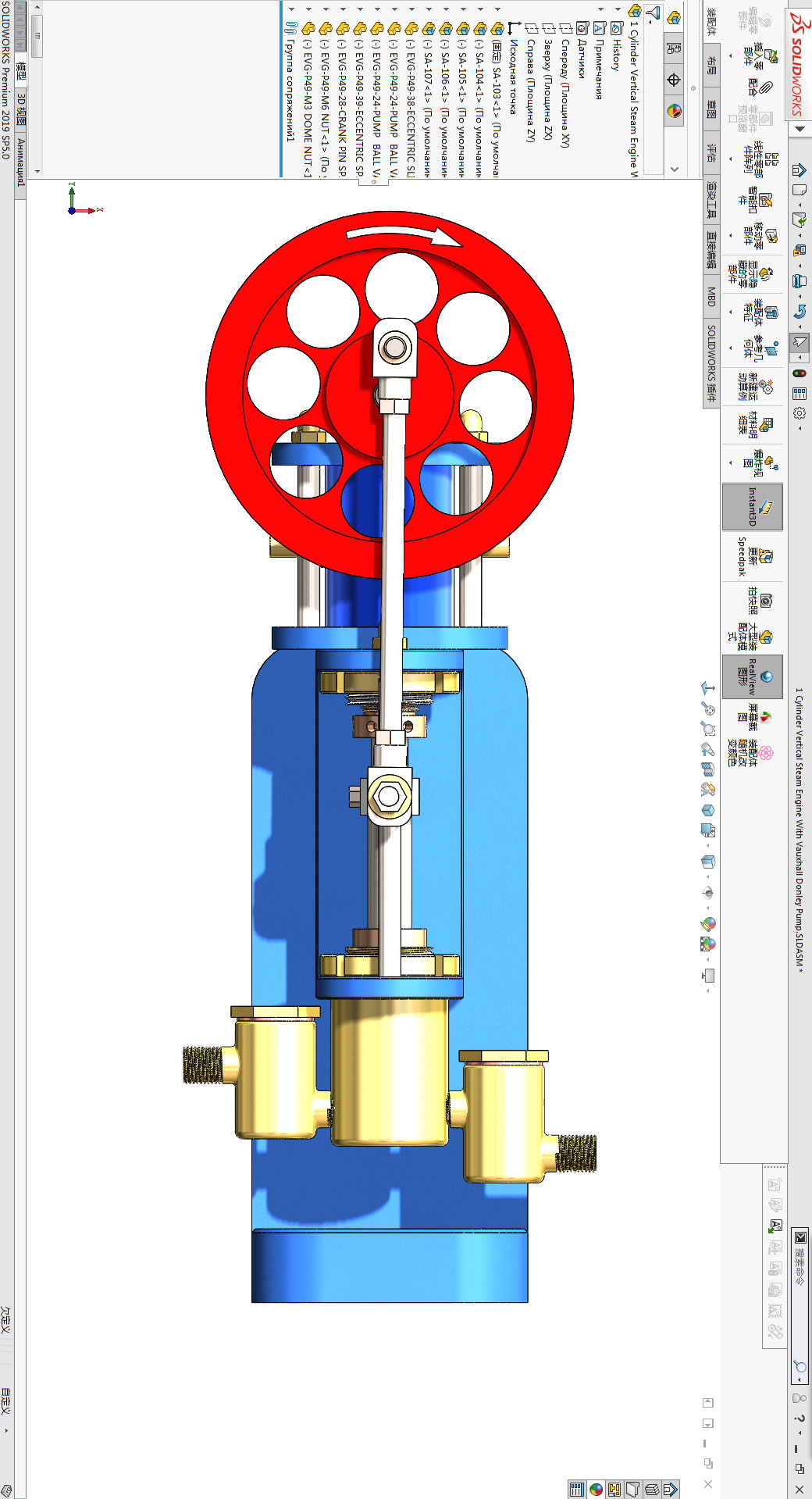Toggle RealView graphics (RealView 图形)

click(x=753, y=676)
